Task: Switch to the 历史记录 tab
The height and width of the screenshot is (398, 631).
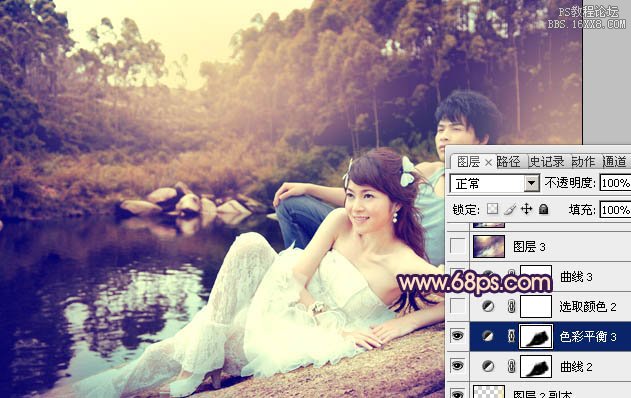Action: [546, 162]
